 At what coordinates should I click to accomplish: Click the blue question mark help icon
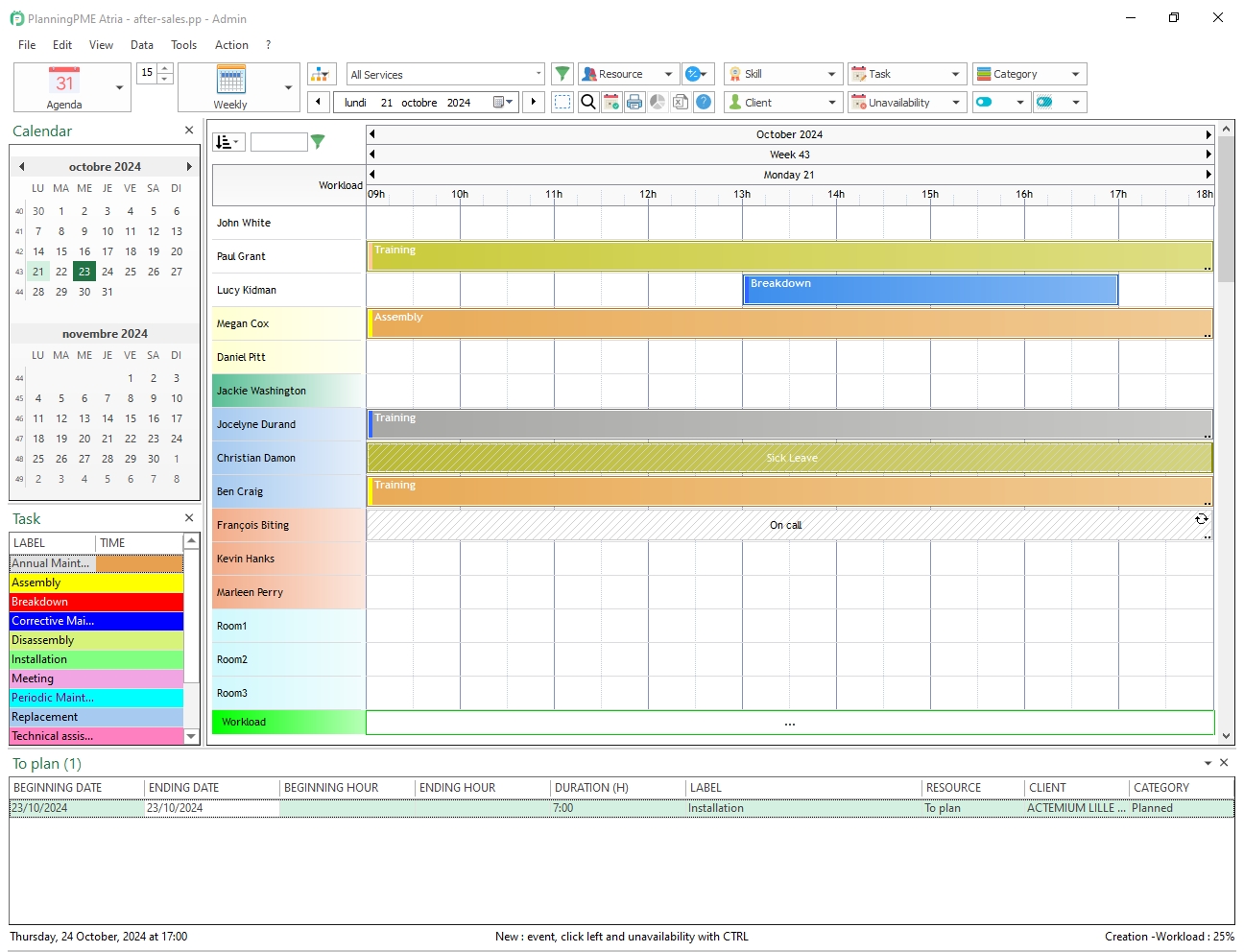click(704, 102)
